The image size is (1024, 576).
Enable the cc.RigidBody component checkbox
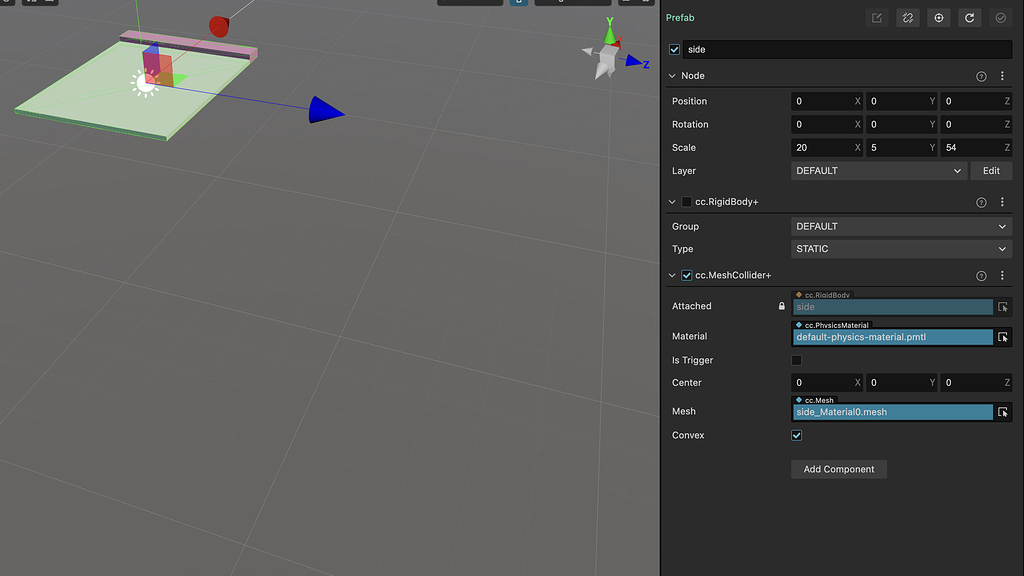[686, 201]
